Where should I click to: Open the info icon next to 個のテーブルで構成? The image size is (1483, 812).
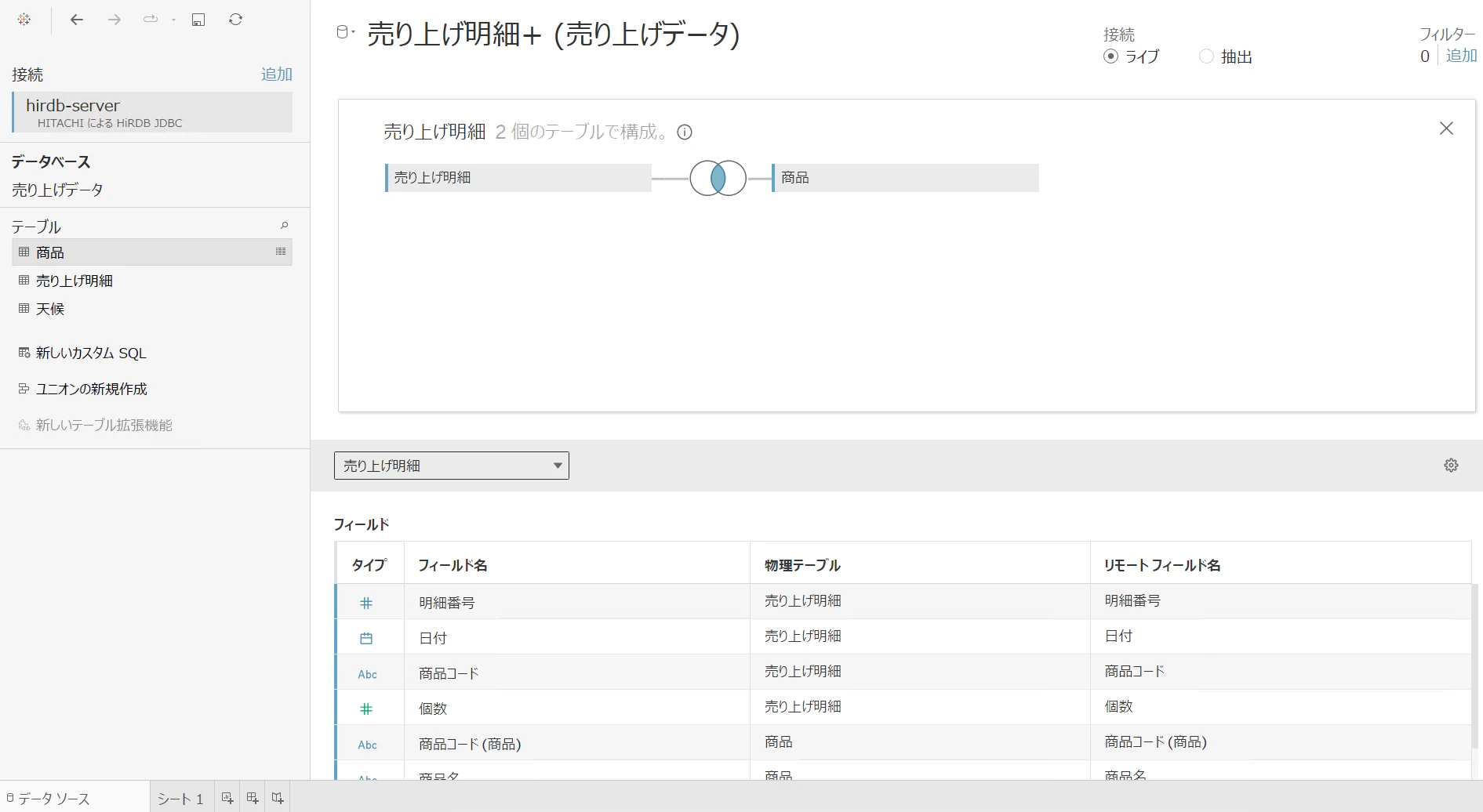tap(685, 132)
